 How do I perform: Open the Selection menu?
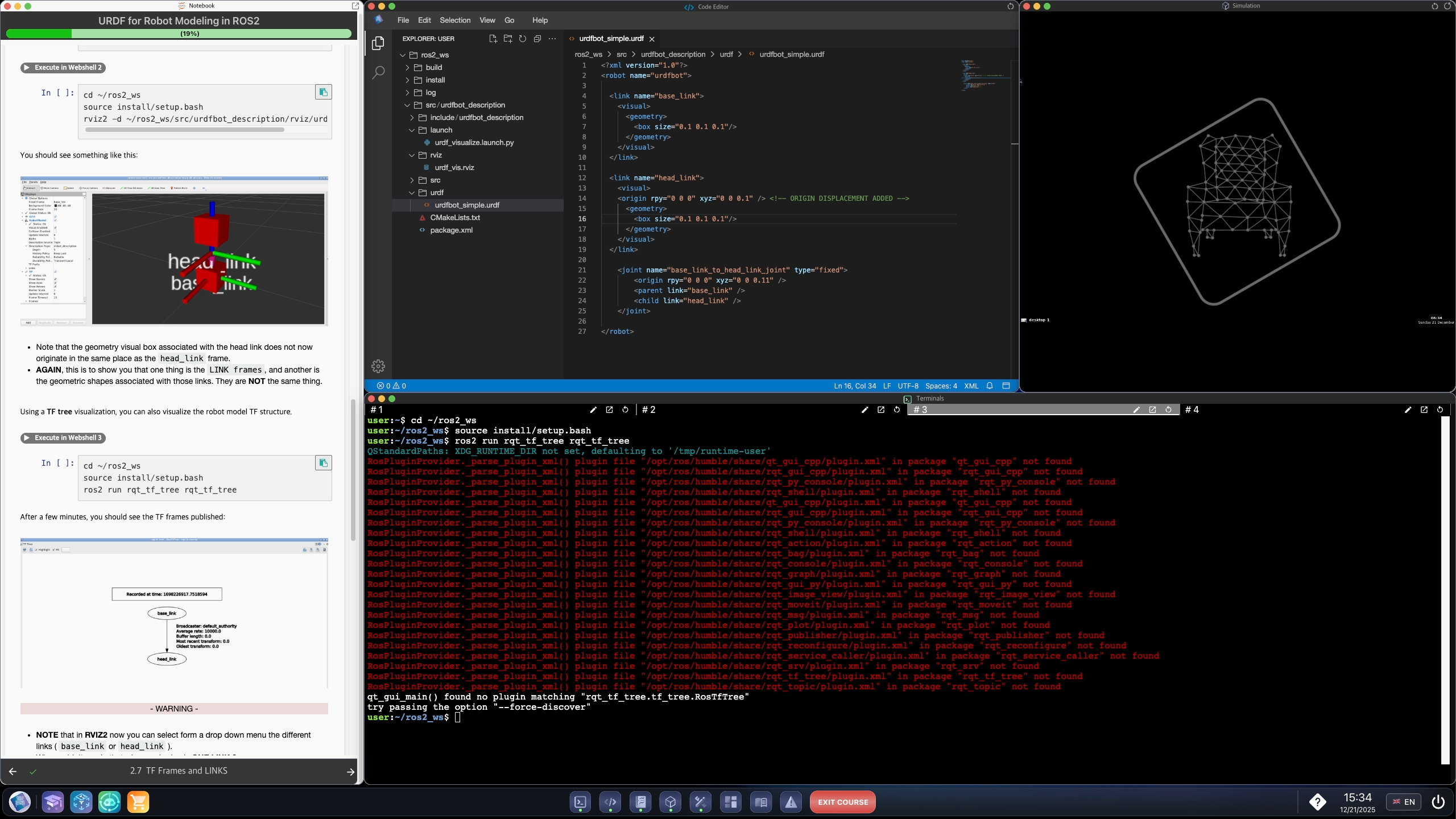454,20
